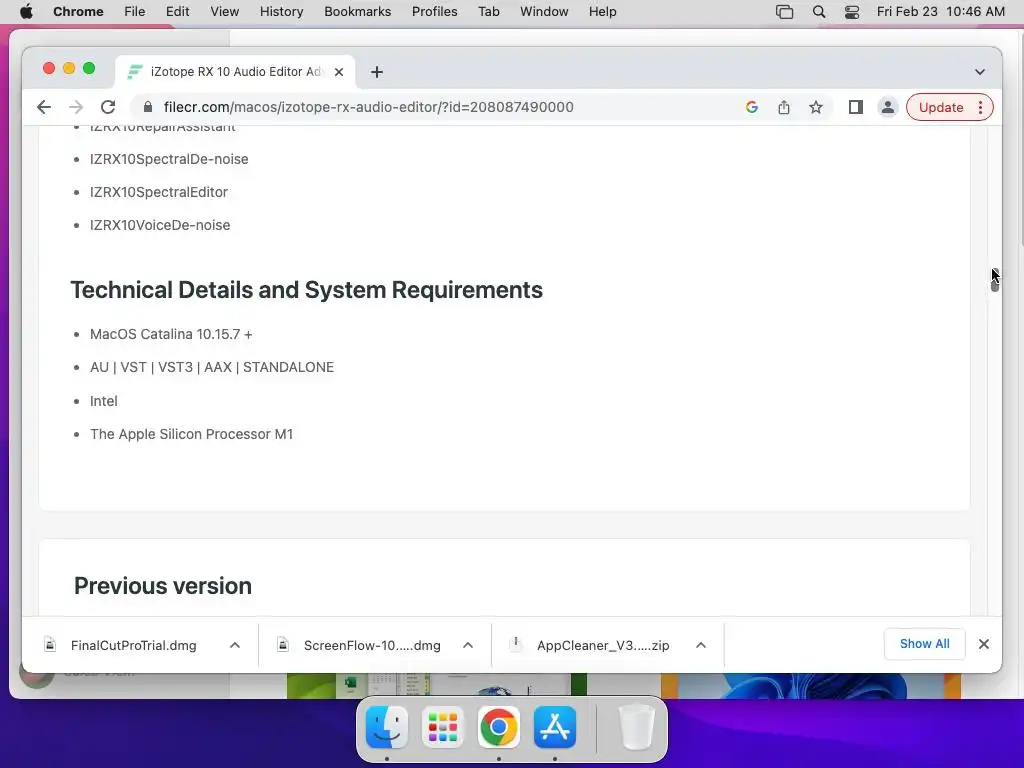Open ScreenFlow-10 dmg download
The image size is (1024, 768).
point(372,645)
